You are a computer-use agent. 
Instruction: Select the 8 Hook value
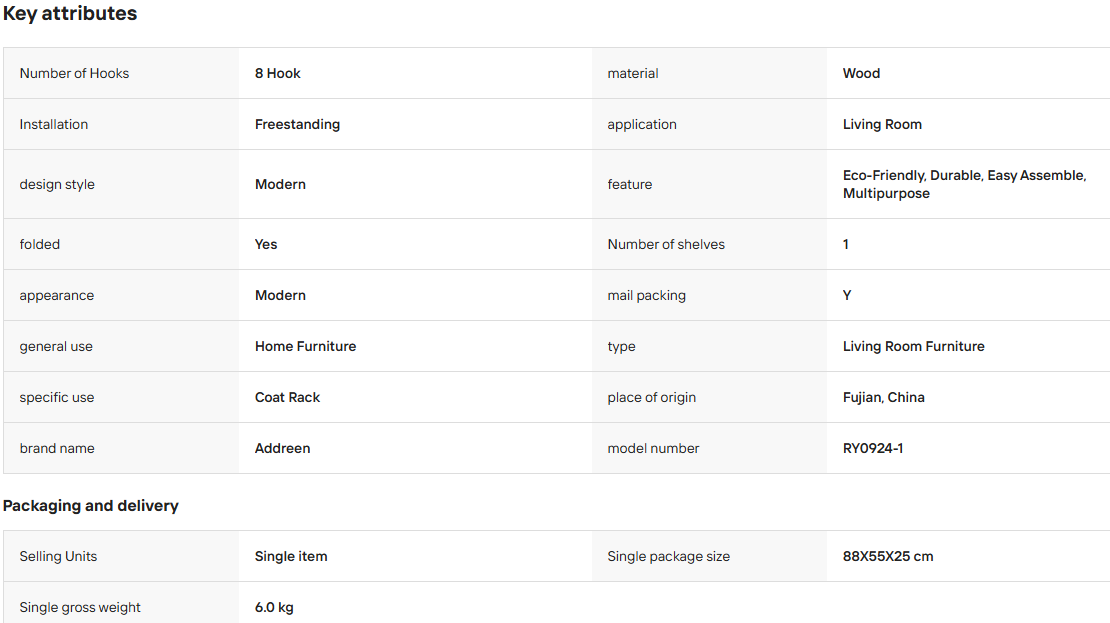point(278,74)
